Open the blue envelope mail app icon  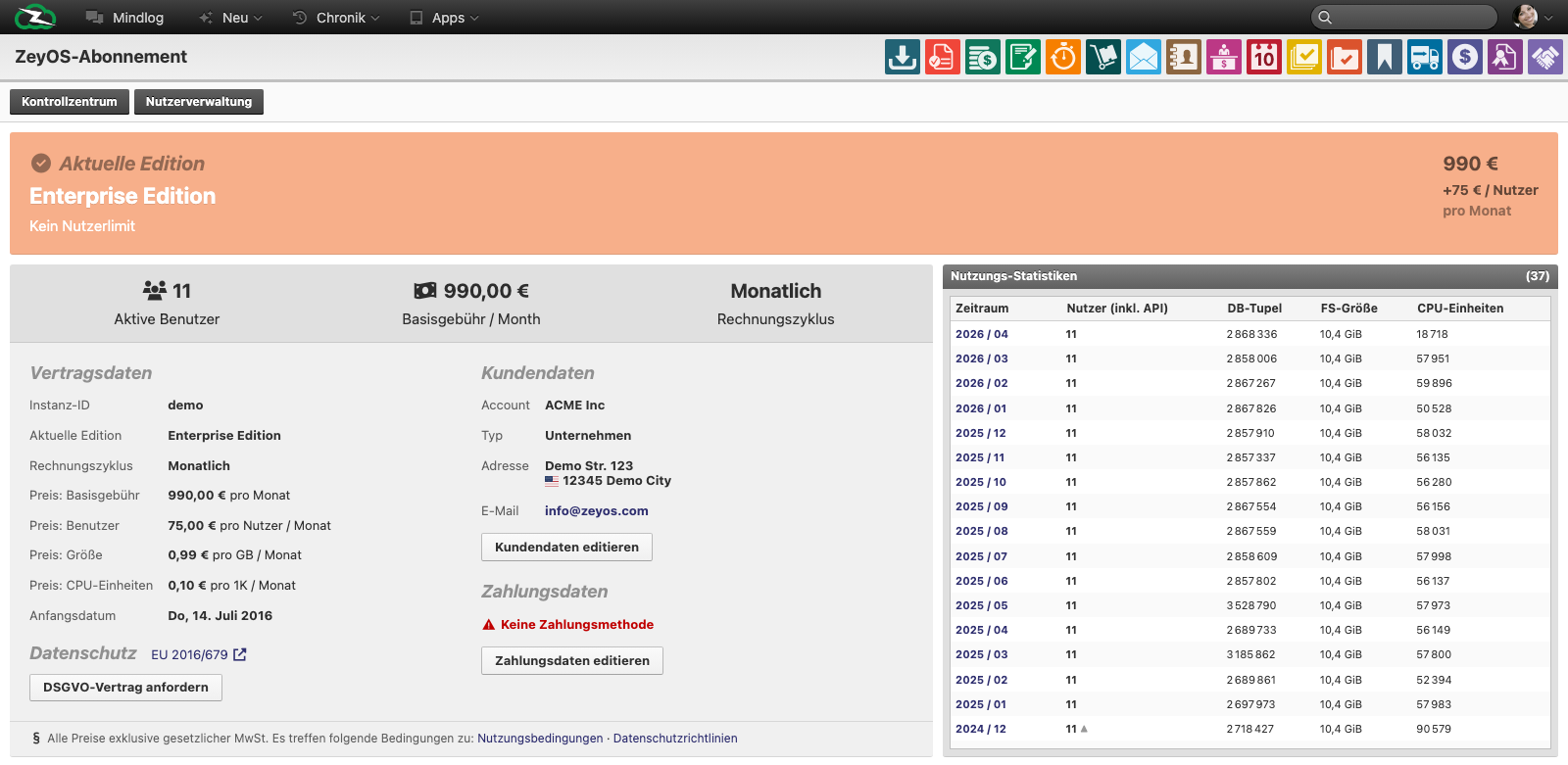[1143, 57]
